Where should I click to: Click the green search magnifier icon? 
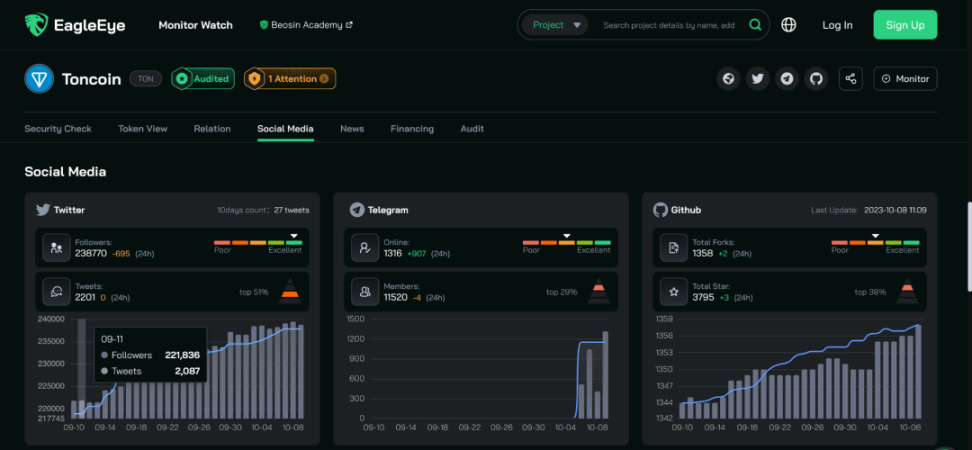(x=756, y=25)
